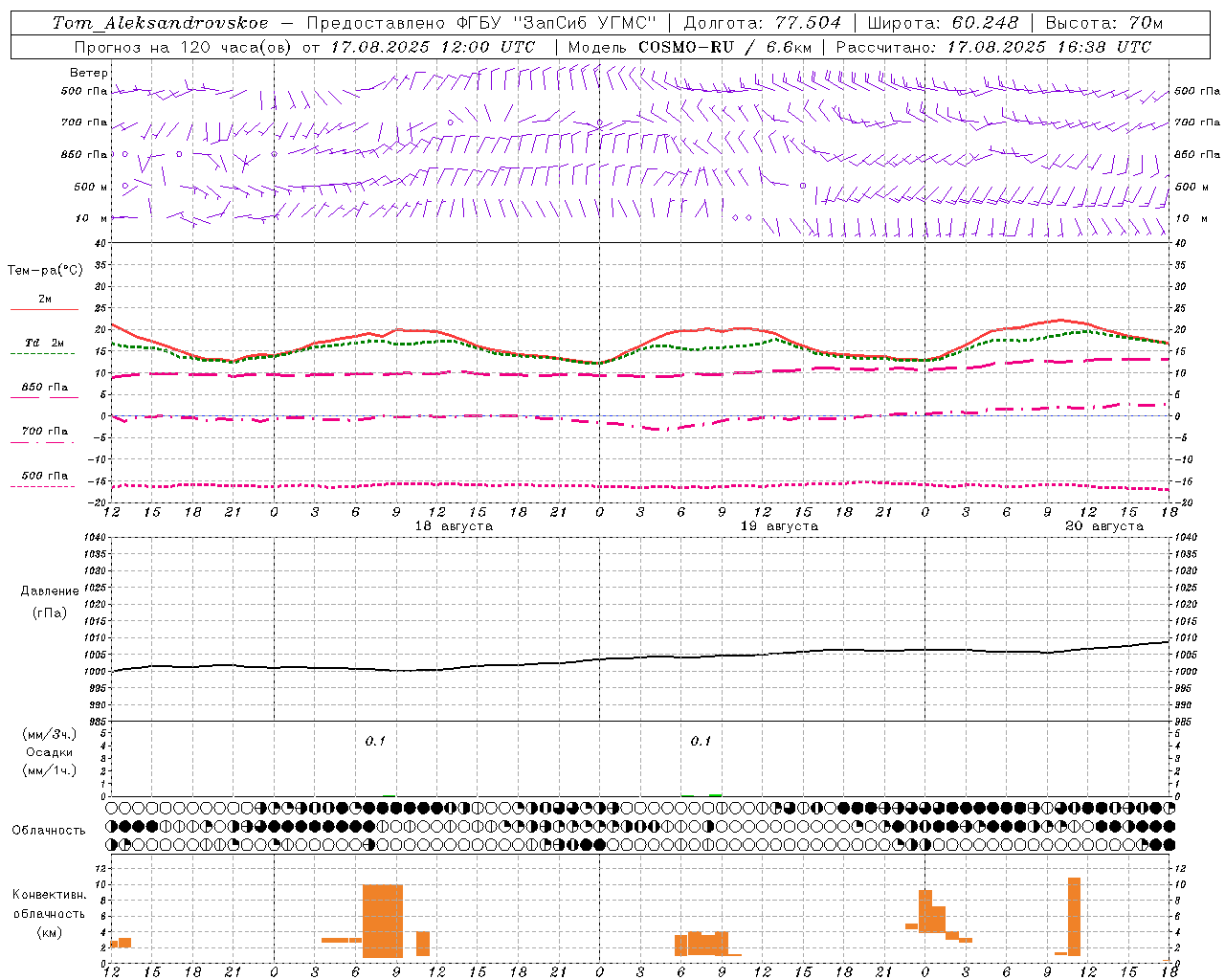Viewport: 1225px width, 980px height.
Task: Click the 'Конвективн.' convective cloud label
Action: 50,895
